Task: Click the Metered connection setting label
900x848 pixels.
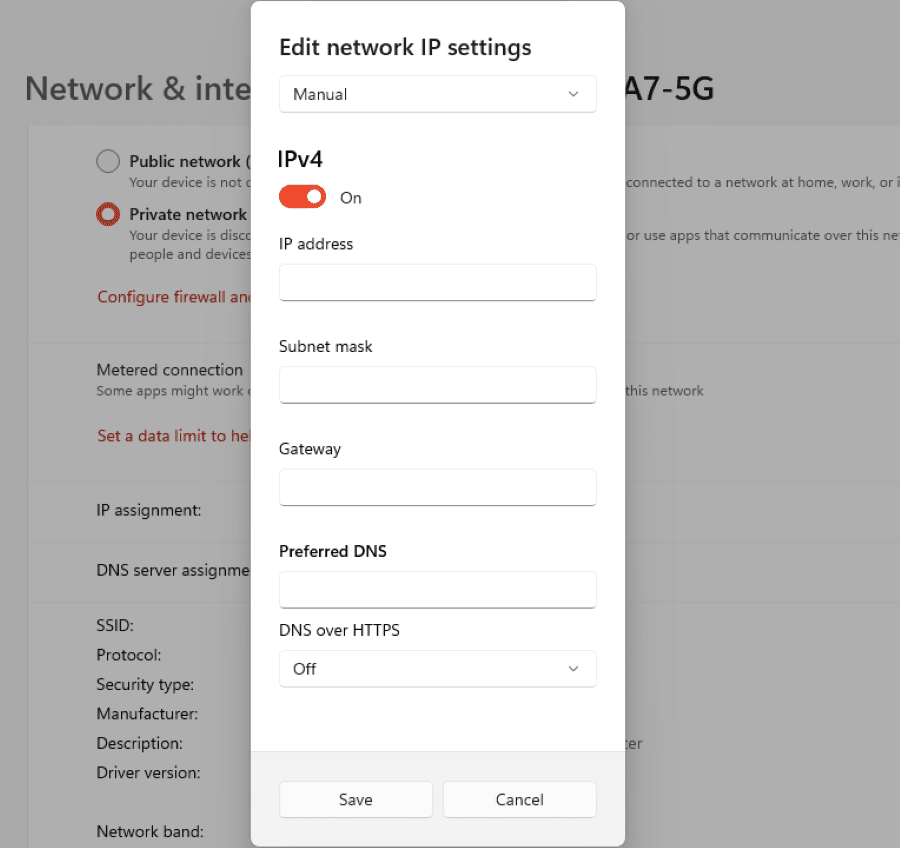Action: (170, 370)
